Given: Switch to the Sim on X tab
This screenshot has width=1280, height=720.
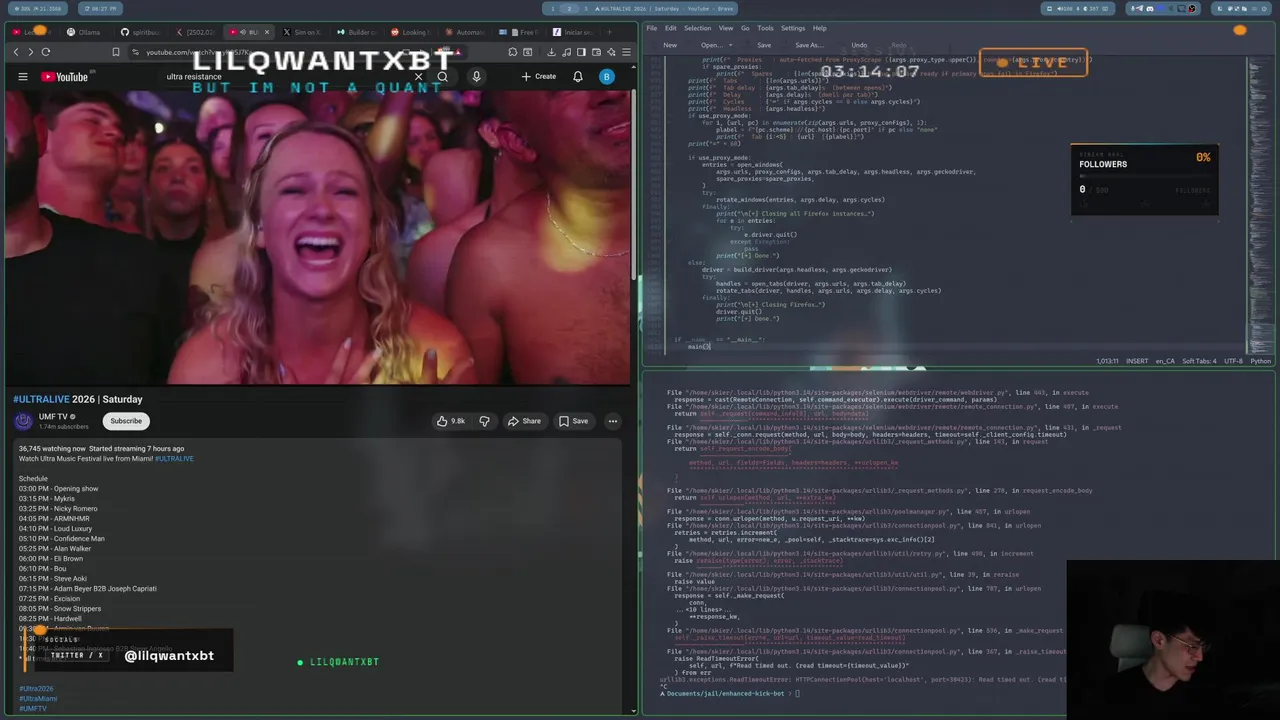Looking at the screenshot, I should pyautogui.click(x=303, y=32).
